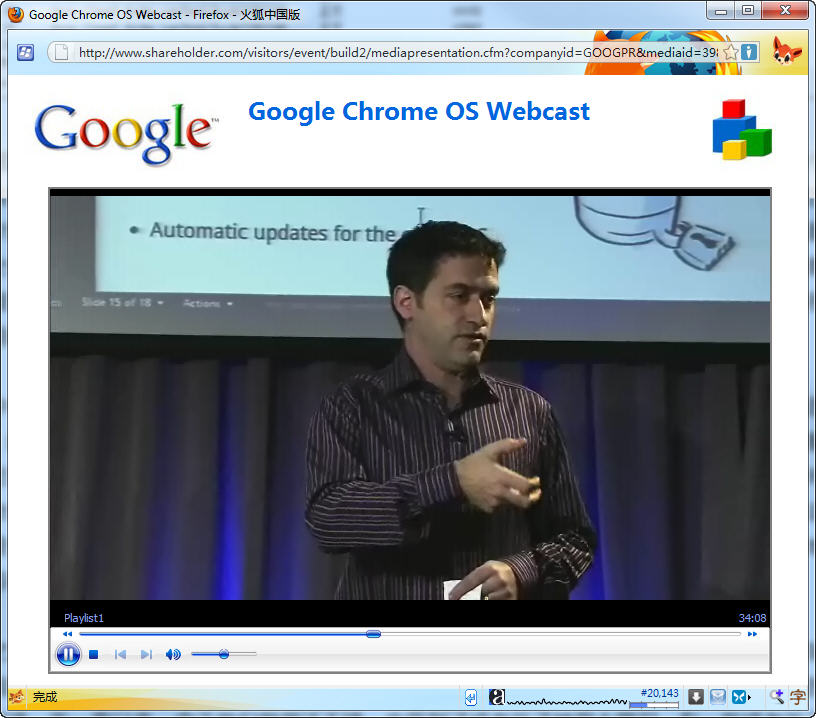Open downloads via the down-arrow status icon

[696, 697]
